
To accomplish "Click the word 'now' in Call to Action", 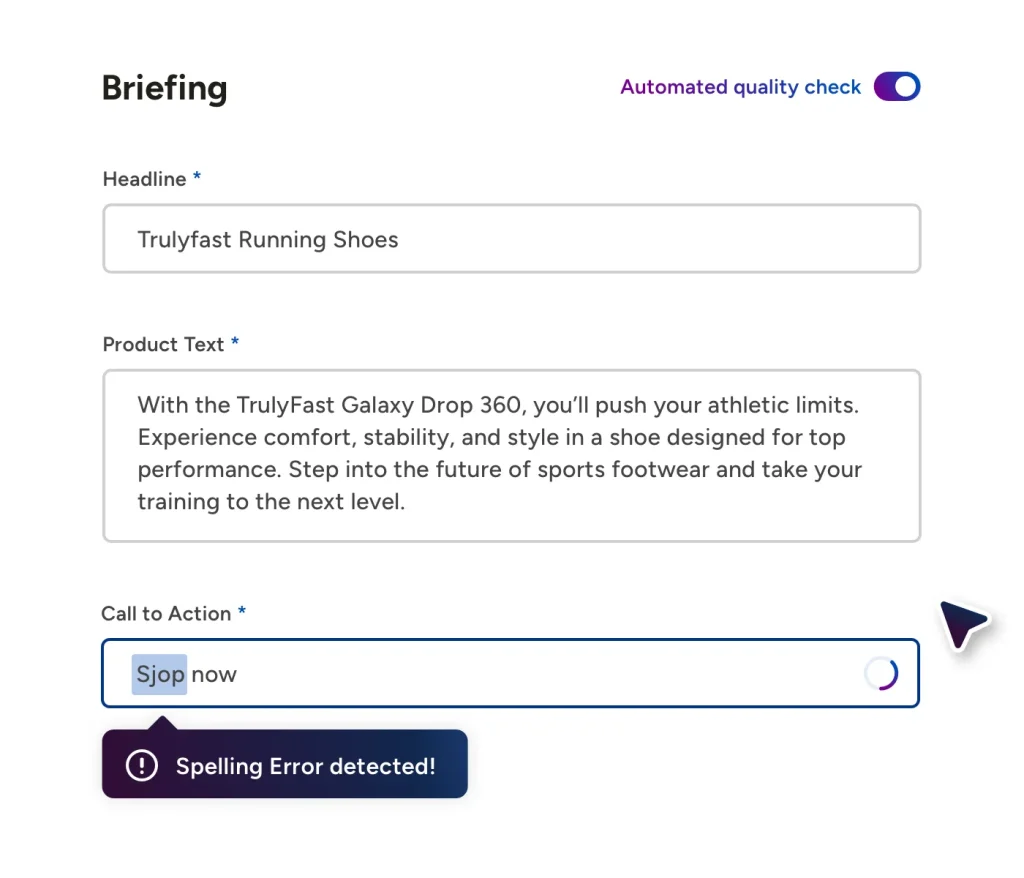I will coord(214,674).
